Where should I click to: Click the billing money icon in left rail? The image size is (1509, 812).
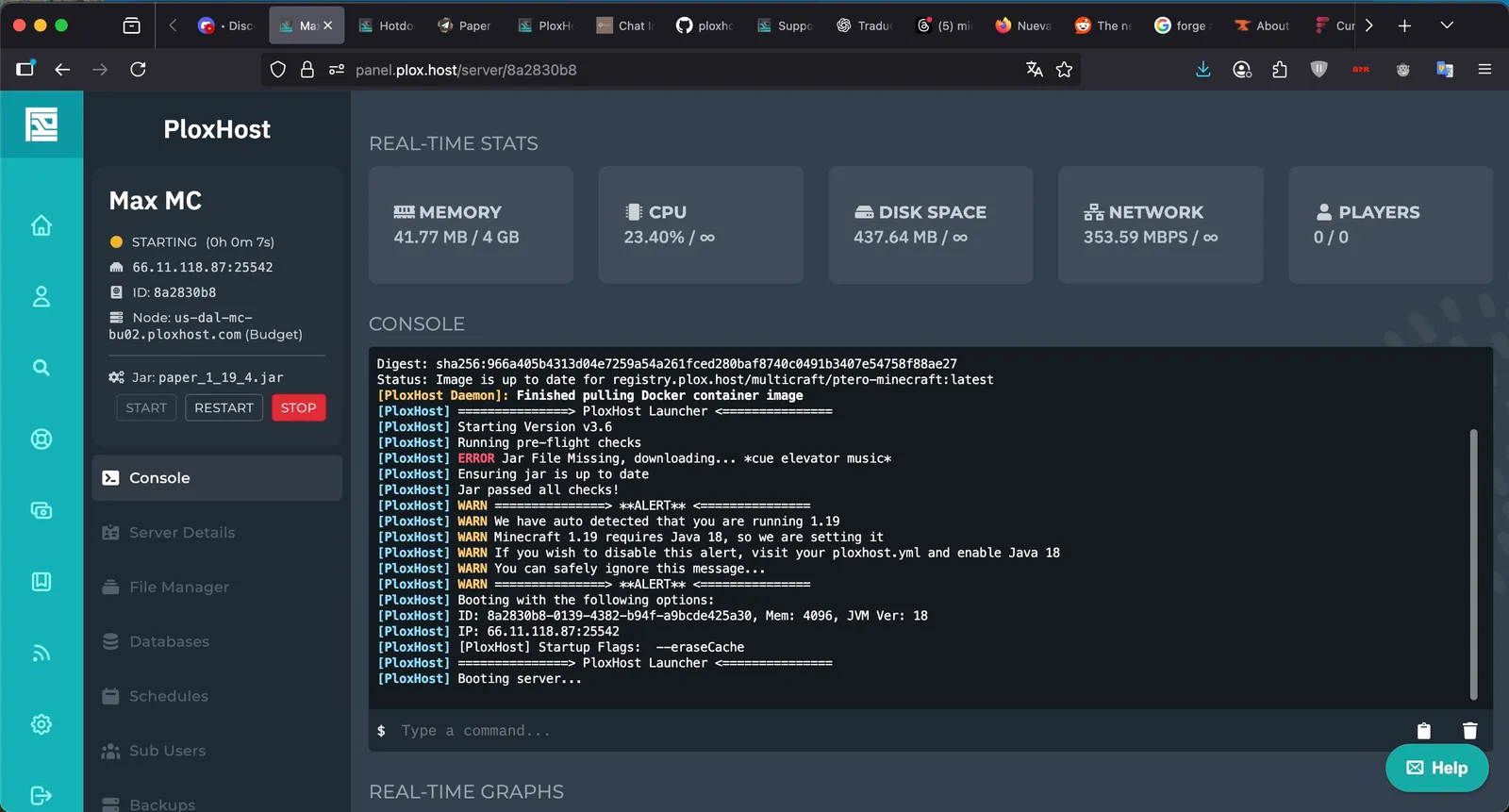41,510
